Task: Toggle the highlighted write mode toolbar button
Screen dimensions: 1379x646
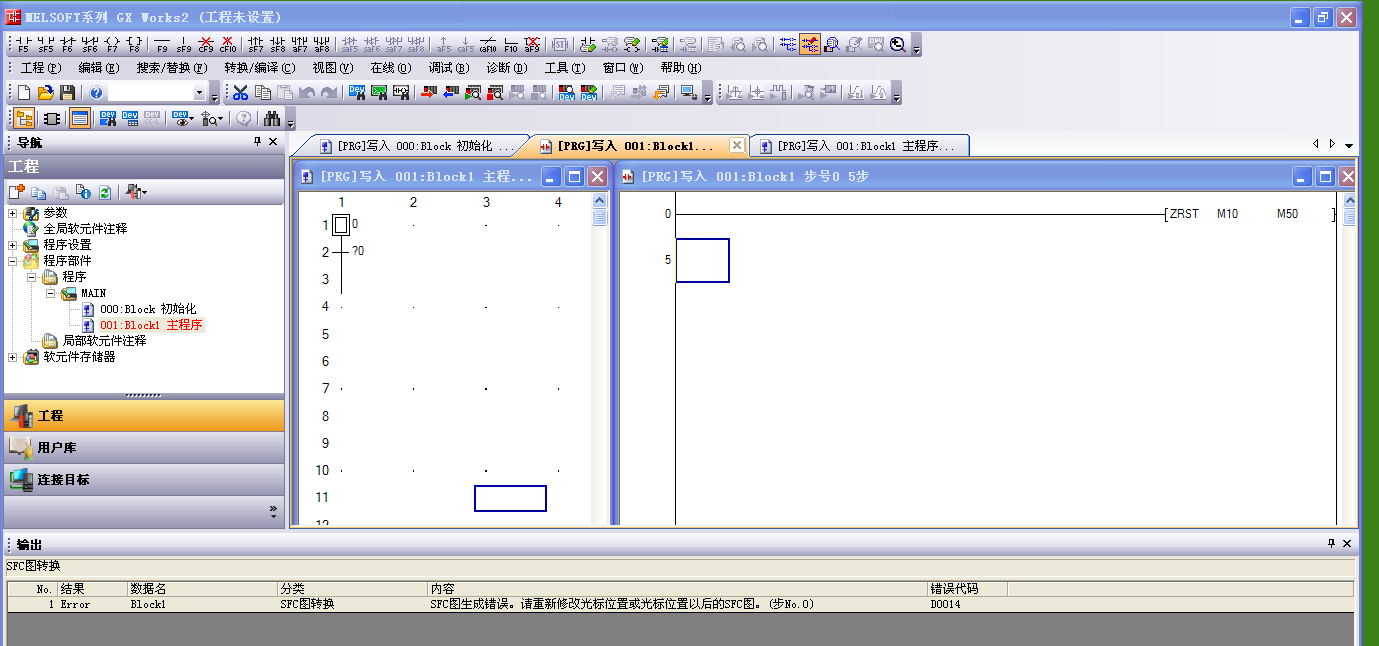Action: pos(809,44)
